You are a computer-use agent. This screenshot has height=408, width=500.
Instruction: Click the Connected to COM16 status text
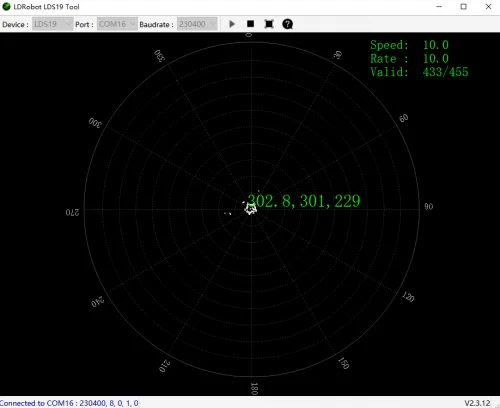[69, 403]
